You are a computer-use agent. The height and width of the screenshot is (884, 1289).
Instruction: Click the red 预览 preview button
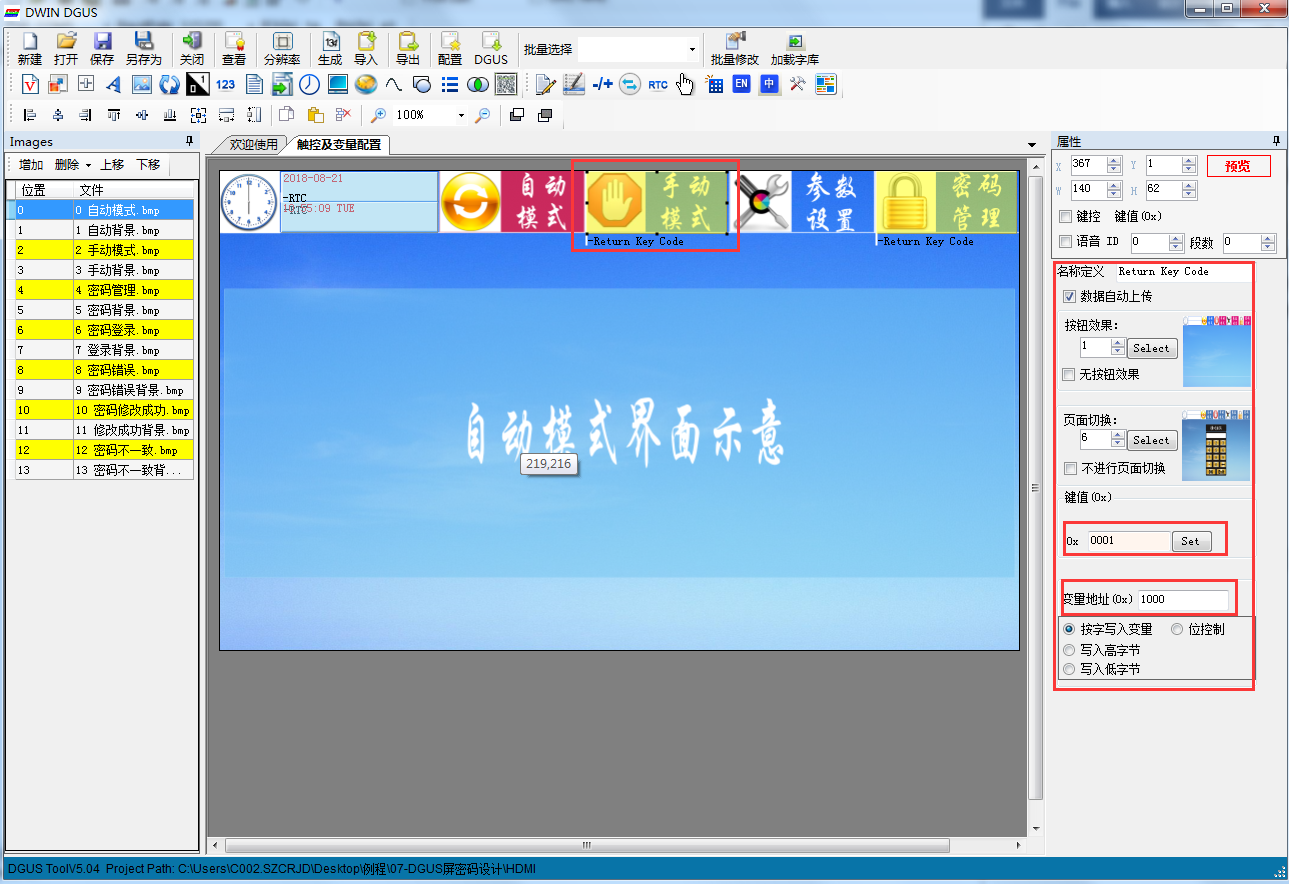[1238, 166]
